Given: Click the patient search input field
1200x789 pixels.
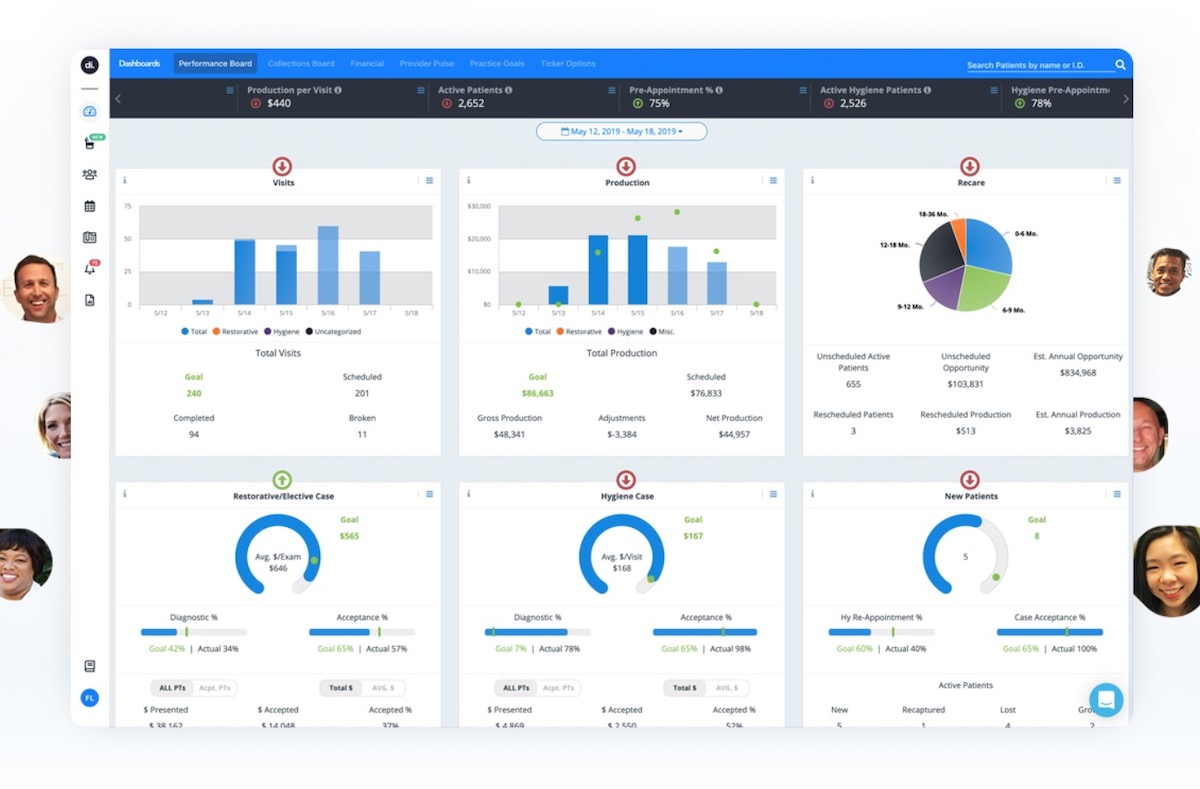Looking at the screenshot, I should (x=1038, y=65).
